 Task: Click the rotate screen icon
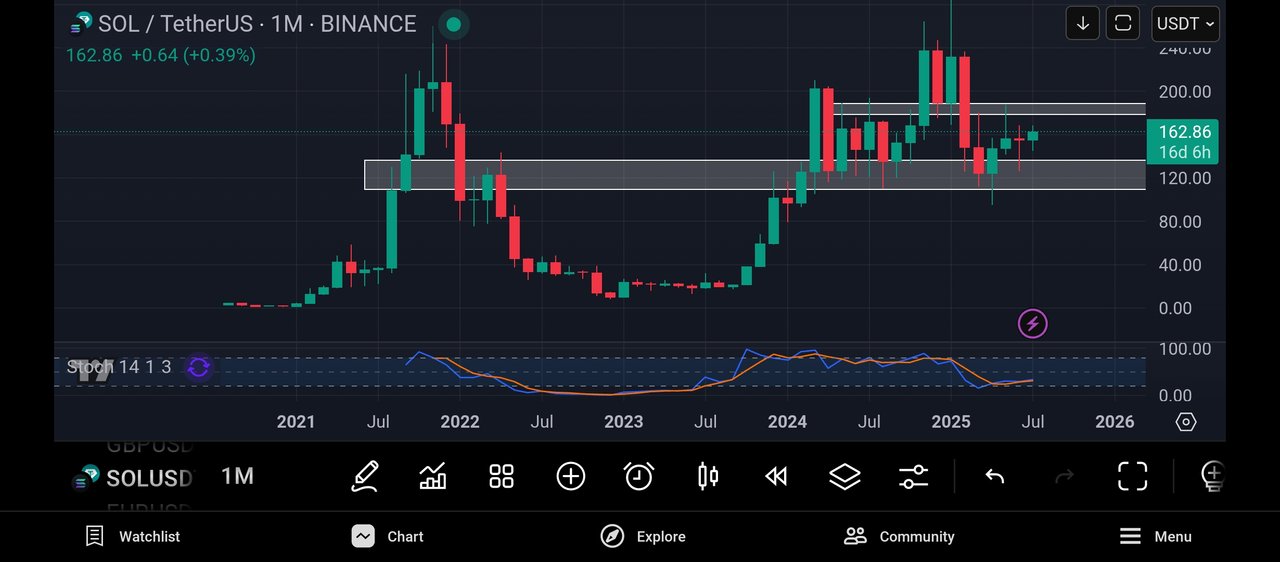coord(1123,23)
